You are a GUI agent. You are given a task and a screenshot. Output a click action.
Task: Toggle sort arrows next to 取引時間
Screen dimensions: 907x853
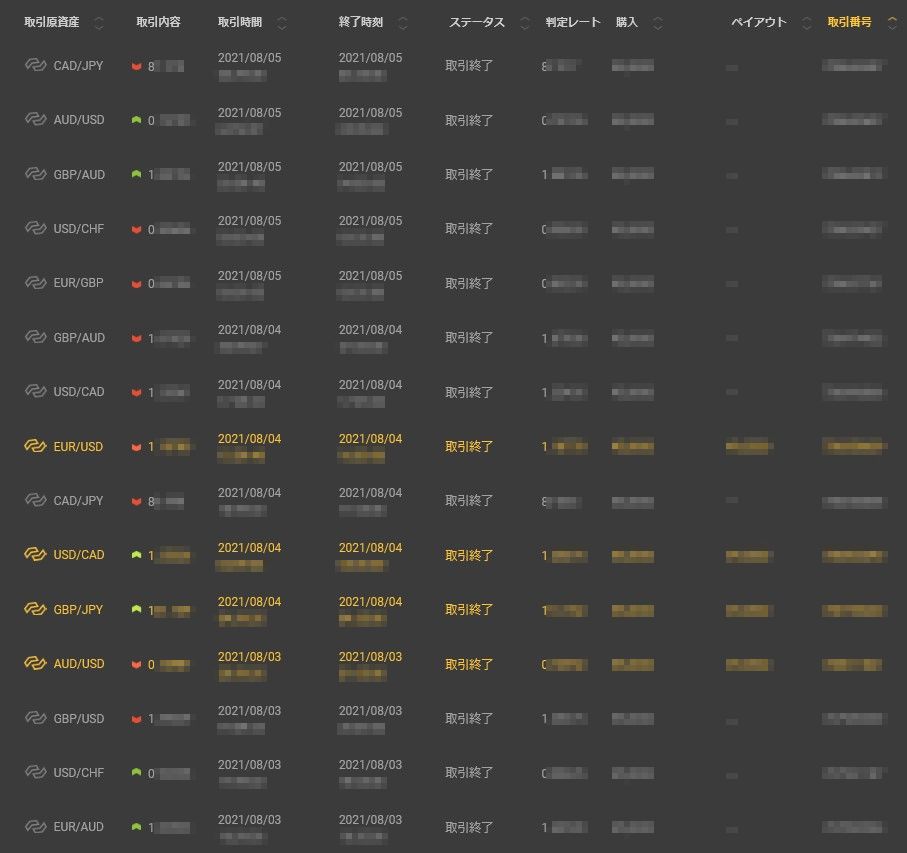pos(281,23)
